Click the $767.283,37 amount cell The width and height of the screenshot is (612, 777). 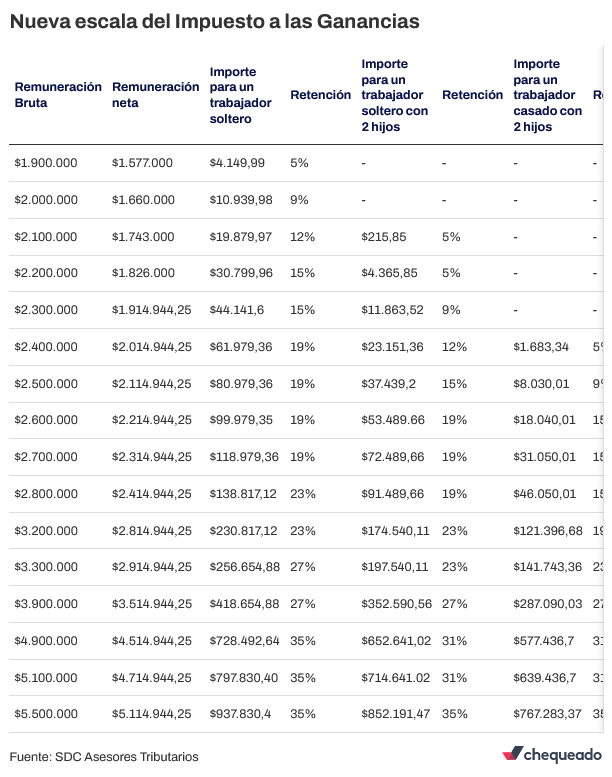point(548,714)
